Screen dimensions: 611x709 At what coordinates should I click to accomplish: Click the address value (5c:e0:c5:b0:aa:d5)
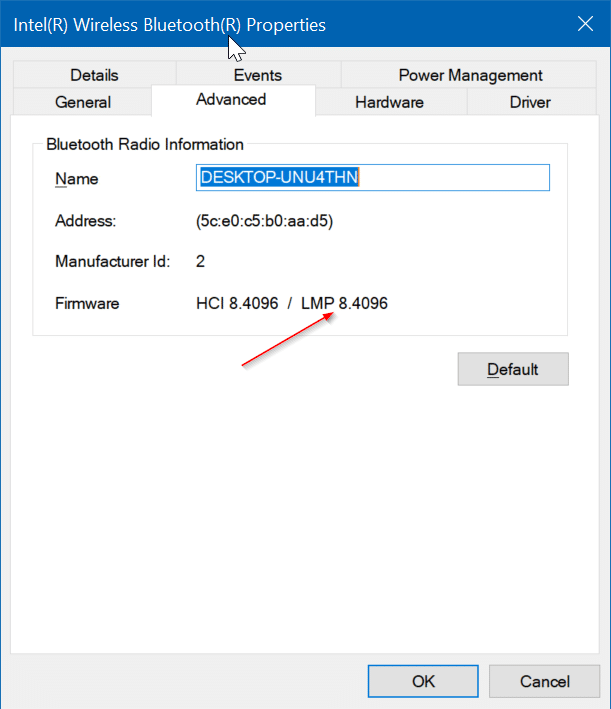coord(265,221)
